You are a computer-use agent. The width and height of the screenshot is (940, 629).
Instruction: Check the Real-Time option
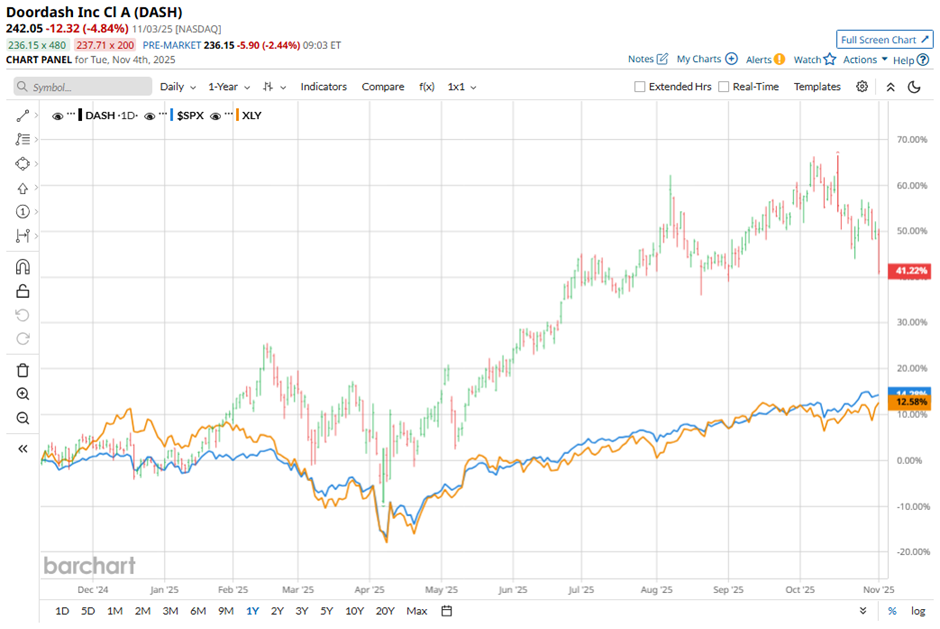pos(724,87)
